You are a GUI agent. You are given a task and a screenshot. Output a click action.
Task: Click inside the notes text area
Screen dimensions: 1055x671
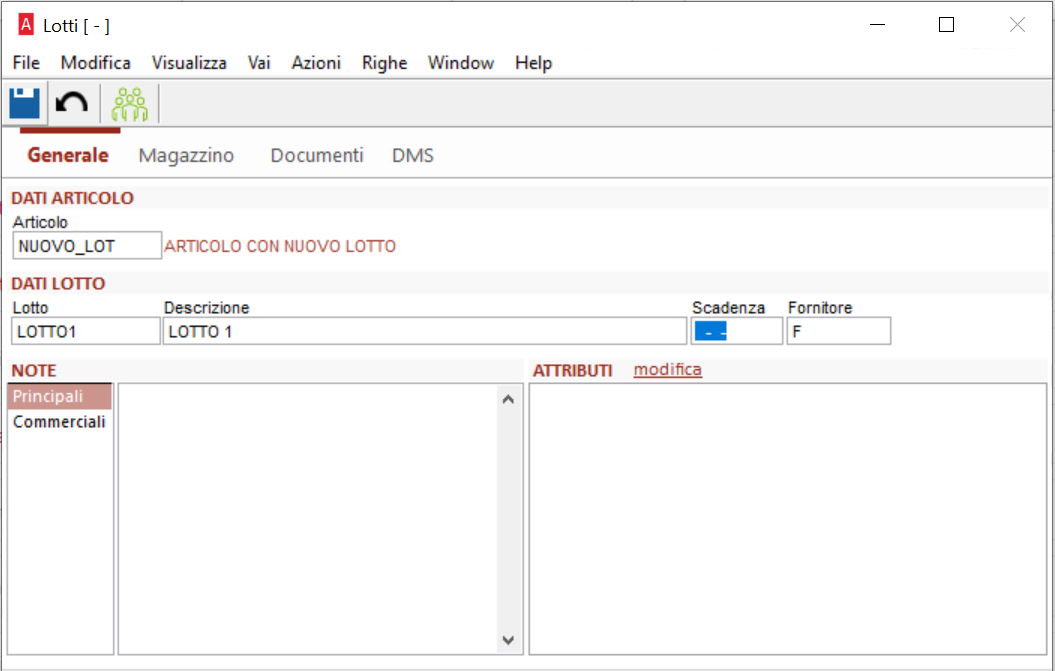(x=307, y=519)
